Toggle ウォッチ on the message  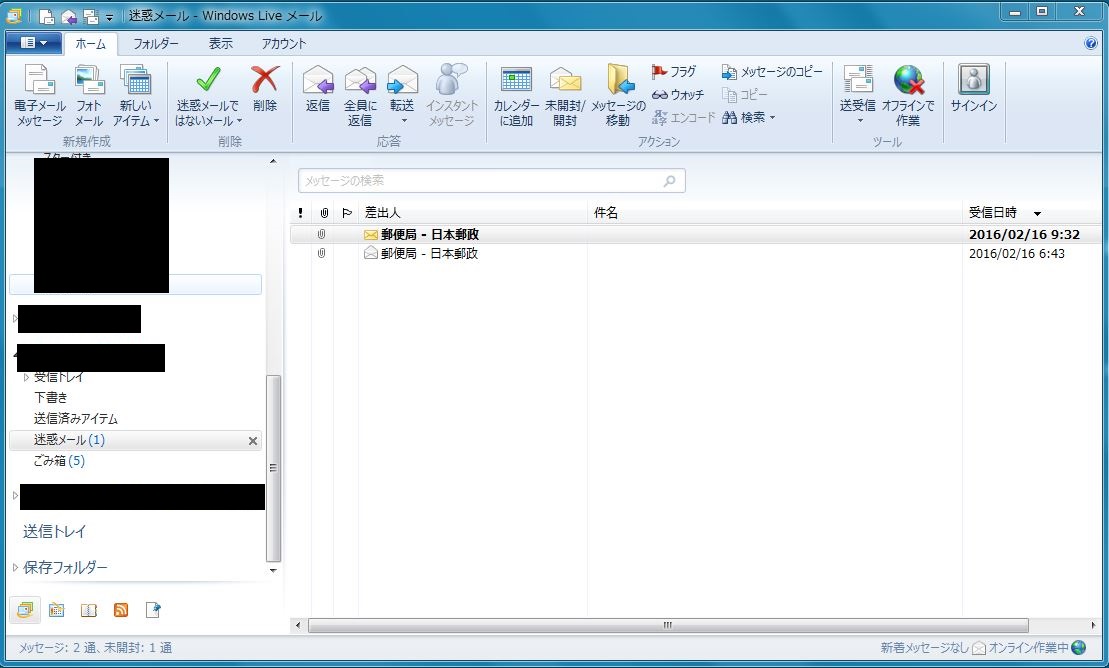678,94
